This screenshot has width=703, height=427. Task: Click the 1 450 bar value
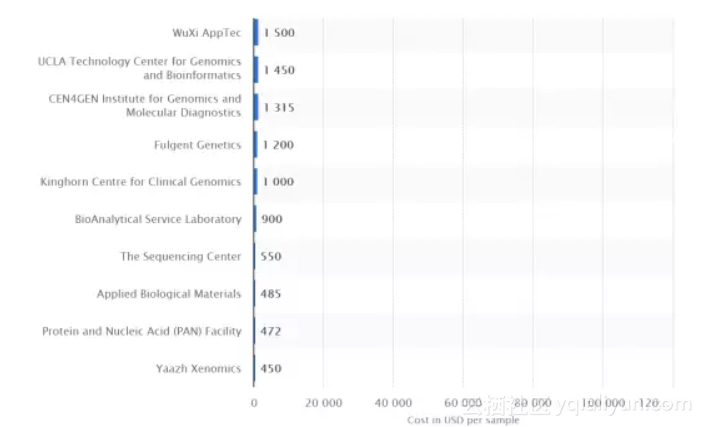tap(279, 70)
